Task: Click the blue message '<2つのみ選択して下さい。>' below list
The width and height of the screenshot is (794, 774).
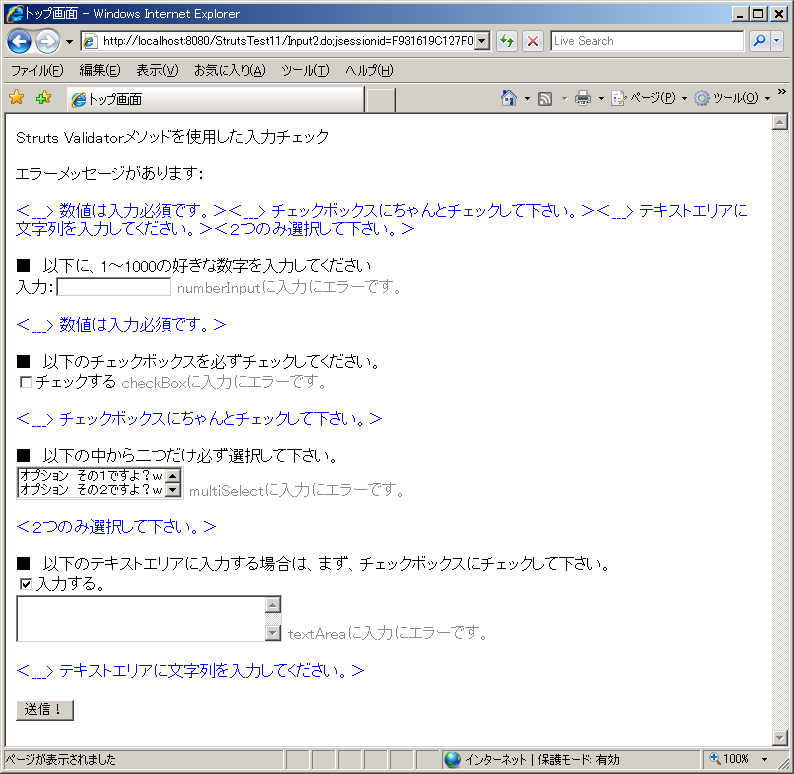Action: (116, 527)
